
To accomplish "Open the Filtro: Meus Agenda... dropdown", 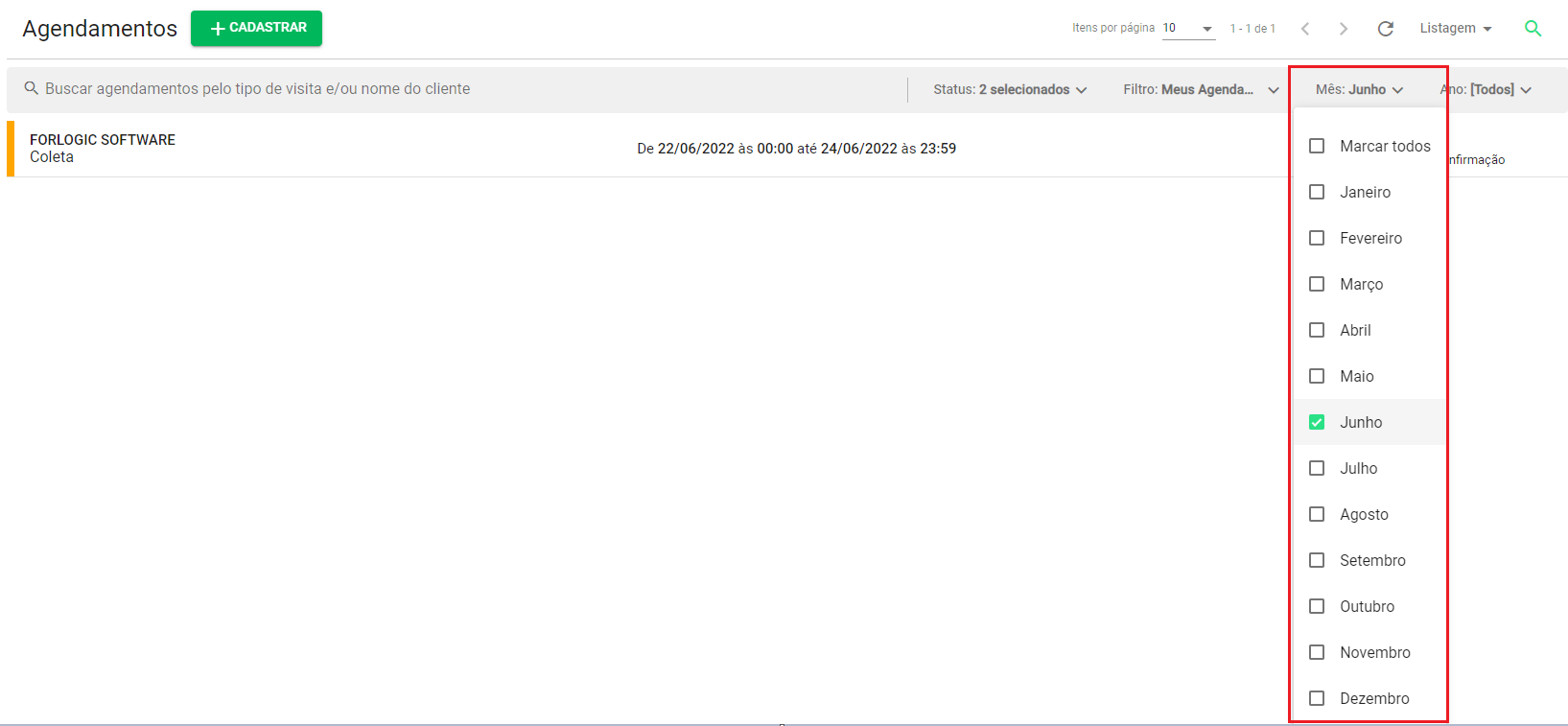I will 1201,89.
